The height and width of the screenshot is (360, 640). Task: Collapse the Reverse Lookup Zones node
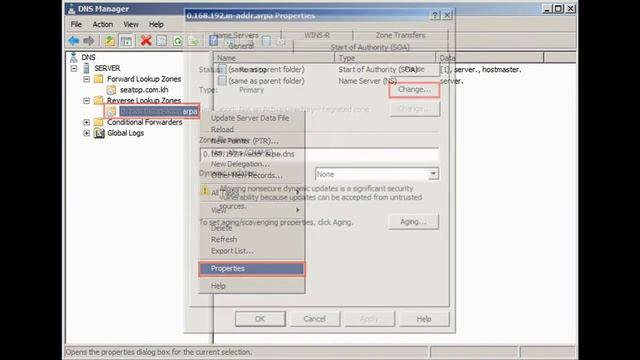87,100
